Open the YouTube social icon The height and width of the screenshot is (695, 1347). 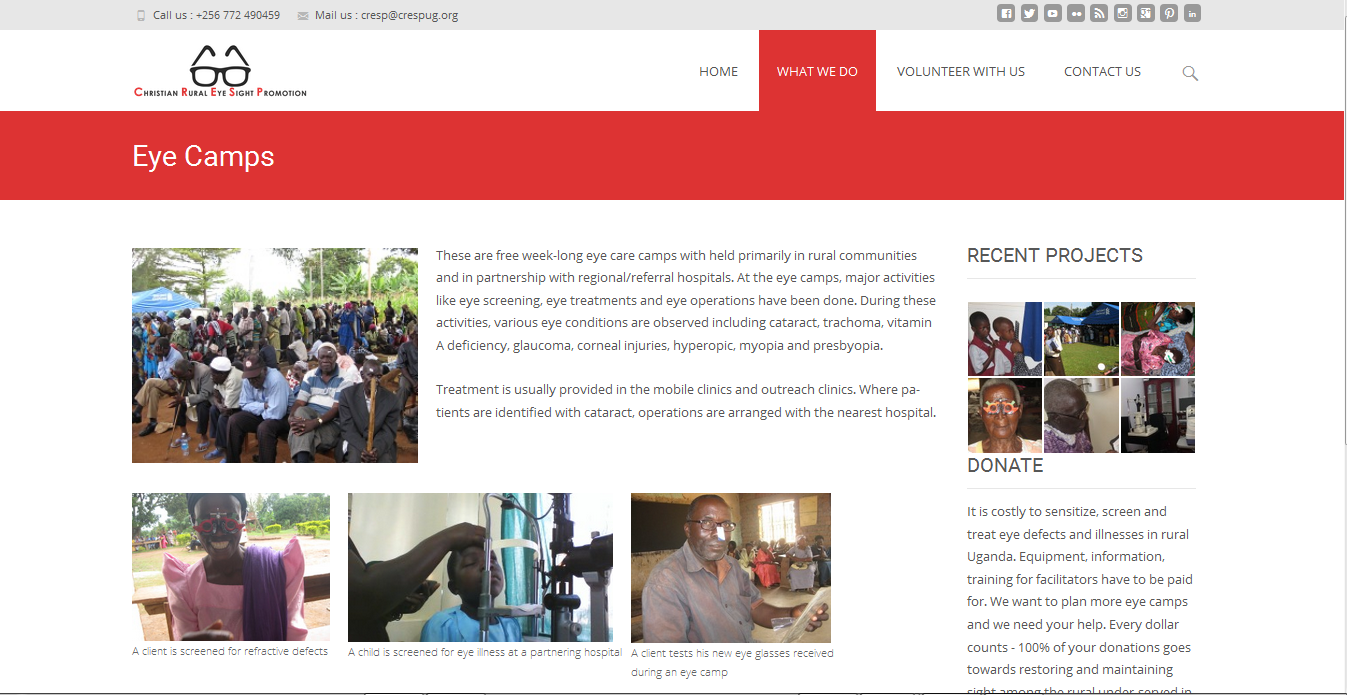pyautogui.click(x=1053, y=13)
